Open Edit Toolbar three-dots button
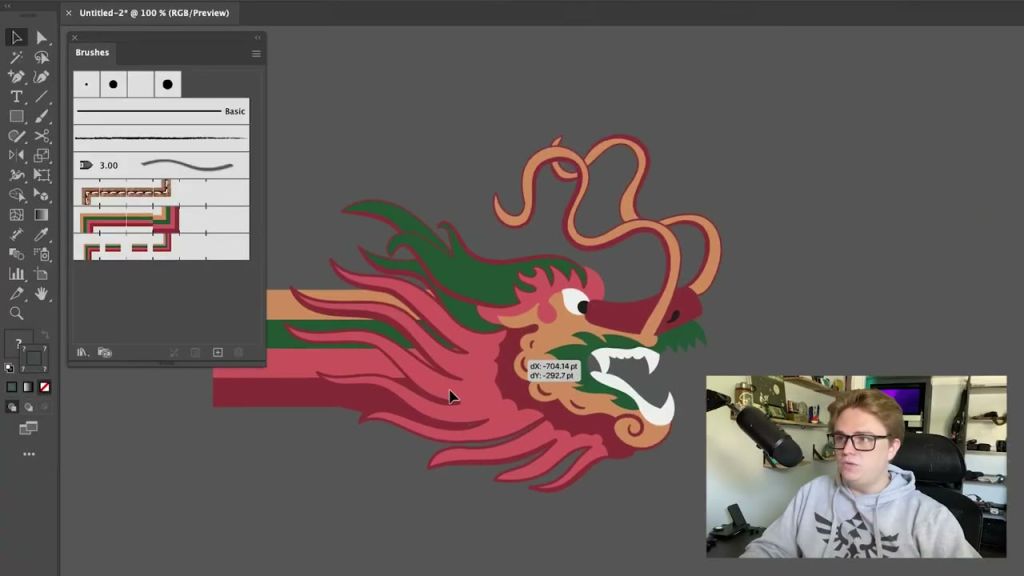This screenshot has width=1024, height=576. [x=29, y=454]
